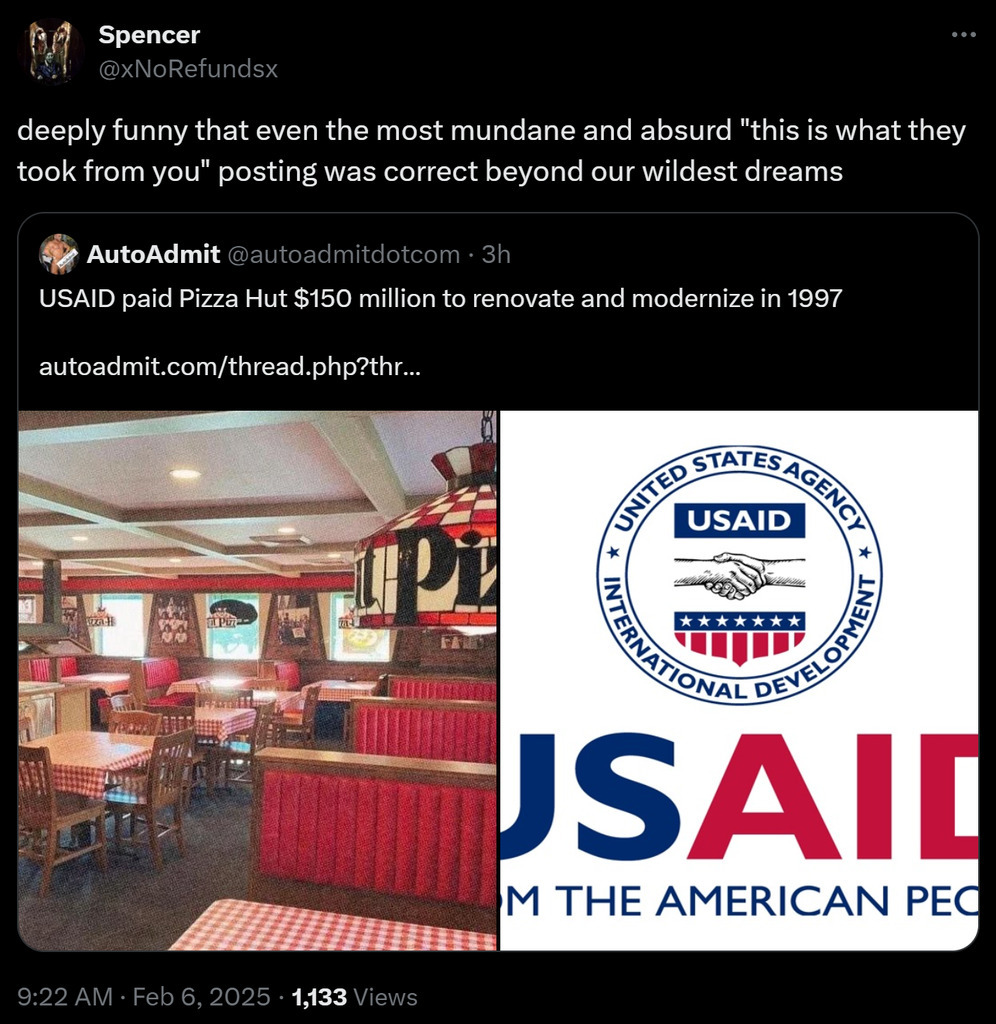Click AutoAdmit's profile picture in quoted tweet

tap(59, 254)
